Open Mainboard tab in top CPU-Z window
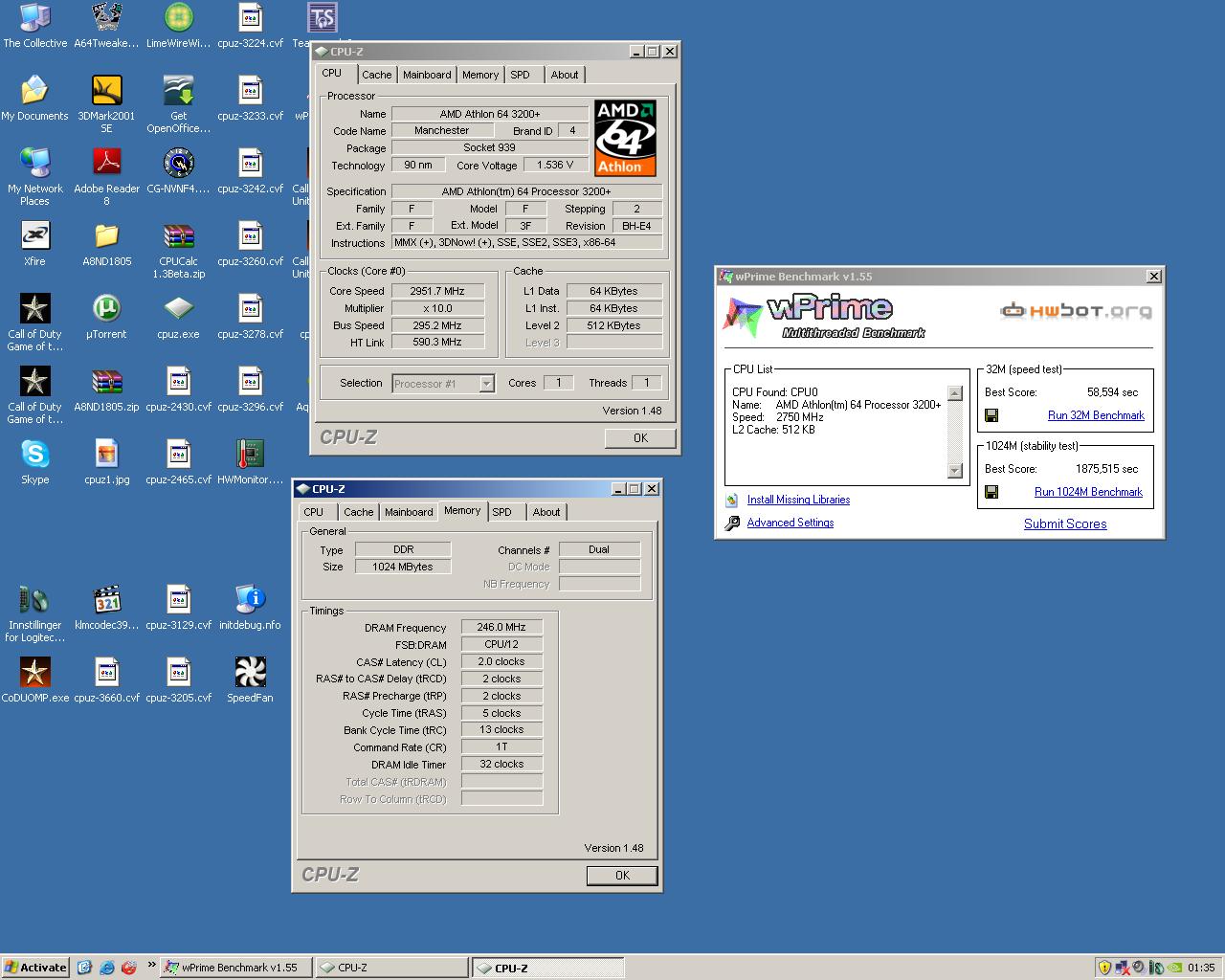 click(x=427, y=75)
